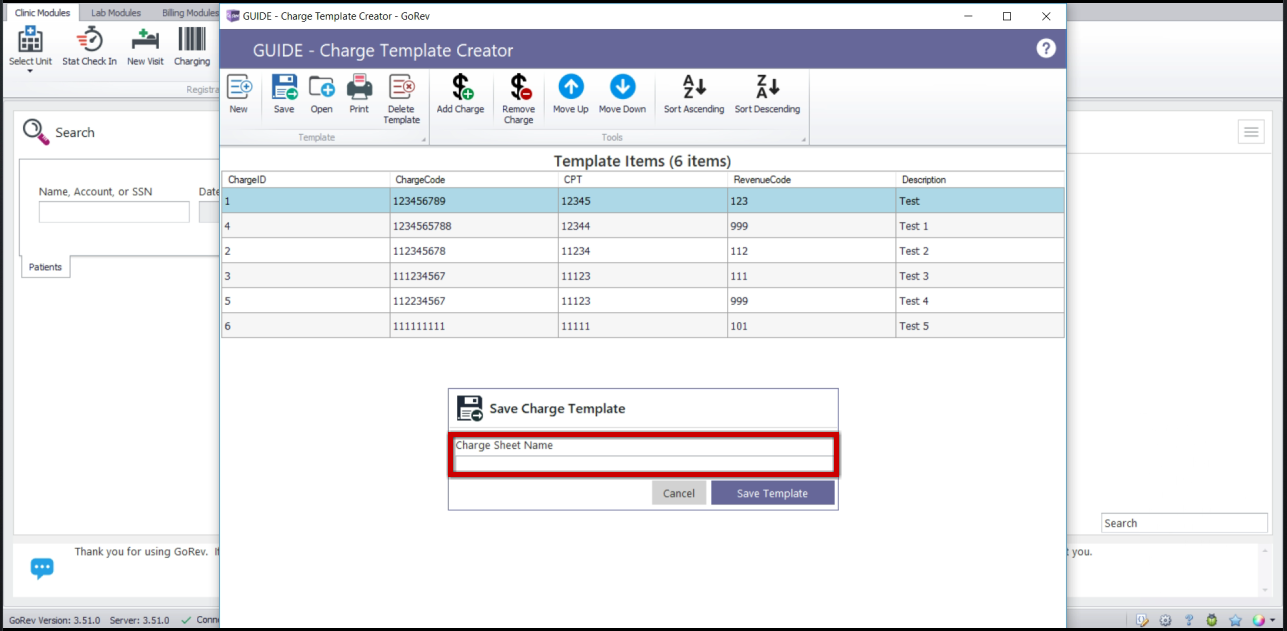
Task: Click the 'Test 4' description cell
Action: point(980,301)
